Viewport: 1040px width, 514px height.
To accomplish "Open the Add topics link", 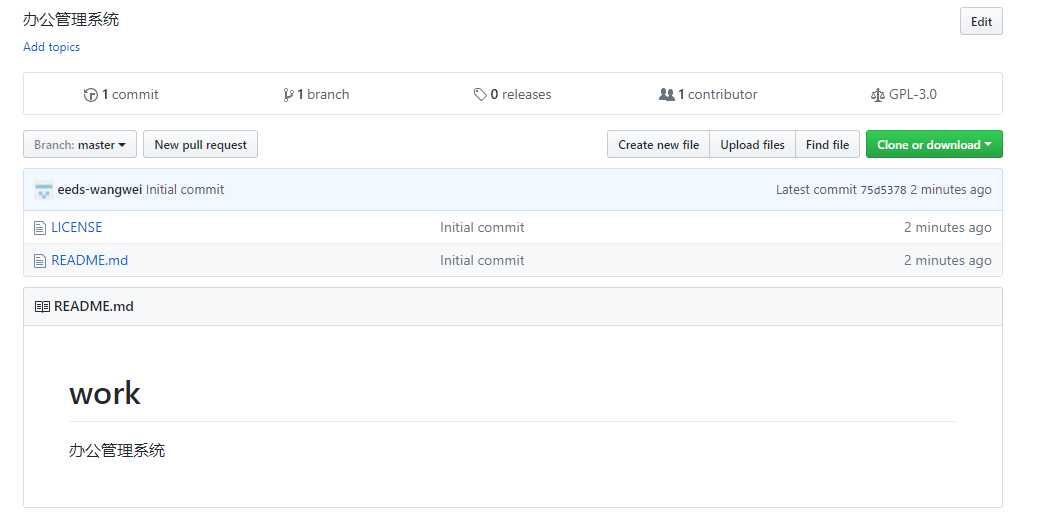I will (x=51, y=47).
